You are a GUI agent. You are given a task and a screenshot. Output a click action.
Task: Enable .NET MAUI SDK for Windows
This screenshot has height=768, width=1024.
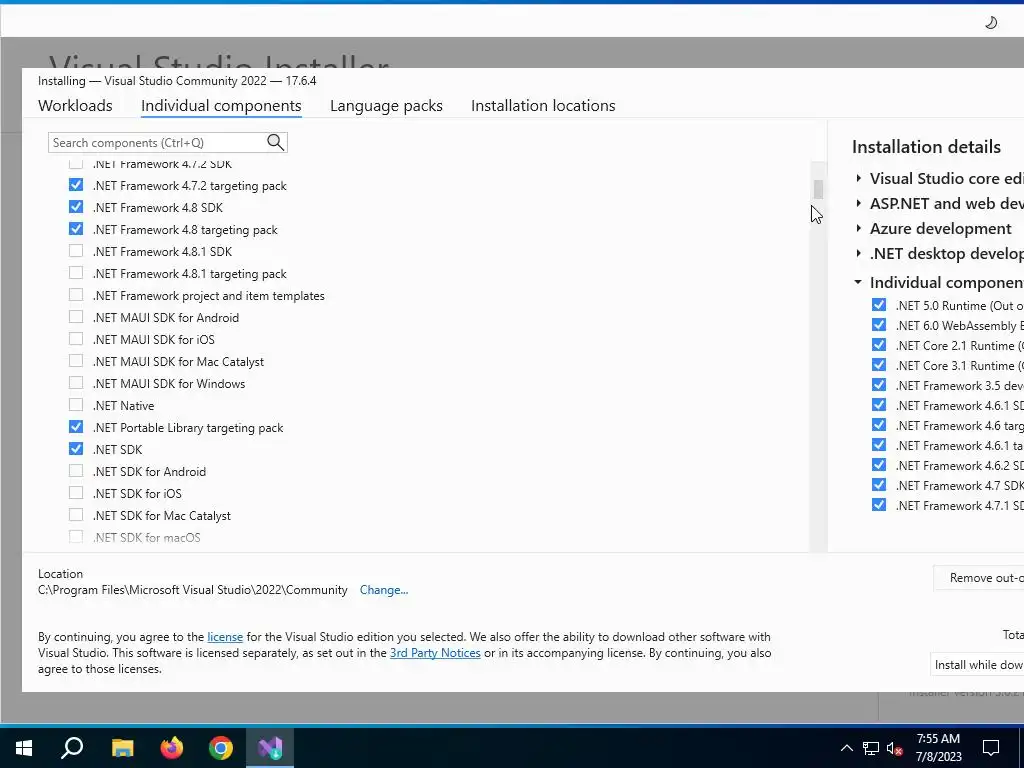tap(76, 383)
